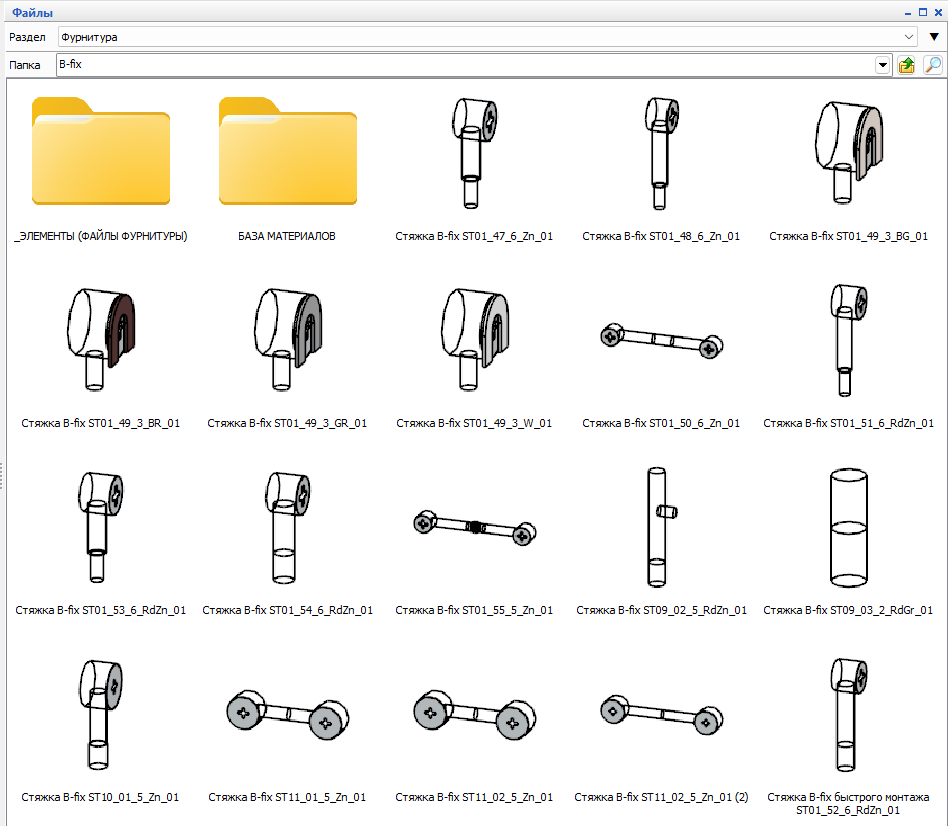The height and width of the screenshot is (826, 948).
Task: Select the ST01_47_6_Zn_01 fastener thumbnail
Action: [x=474, y=153]
